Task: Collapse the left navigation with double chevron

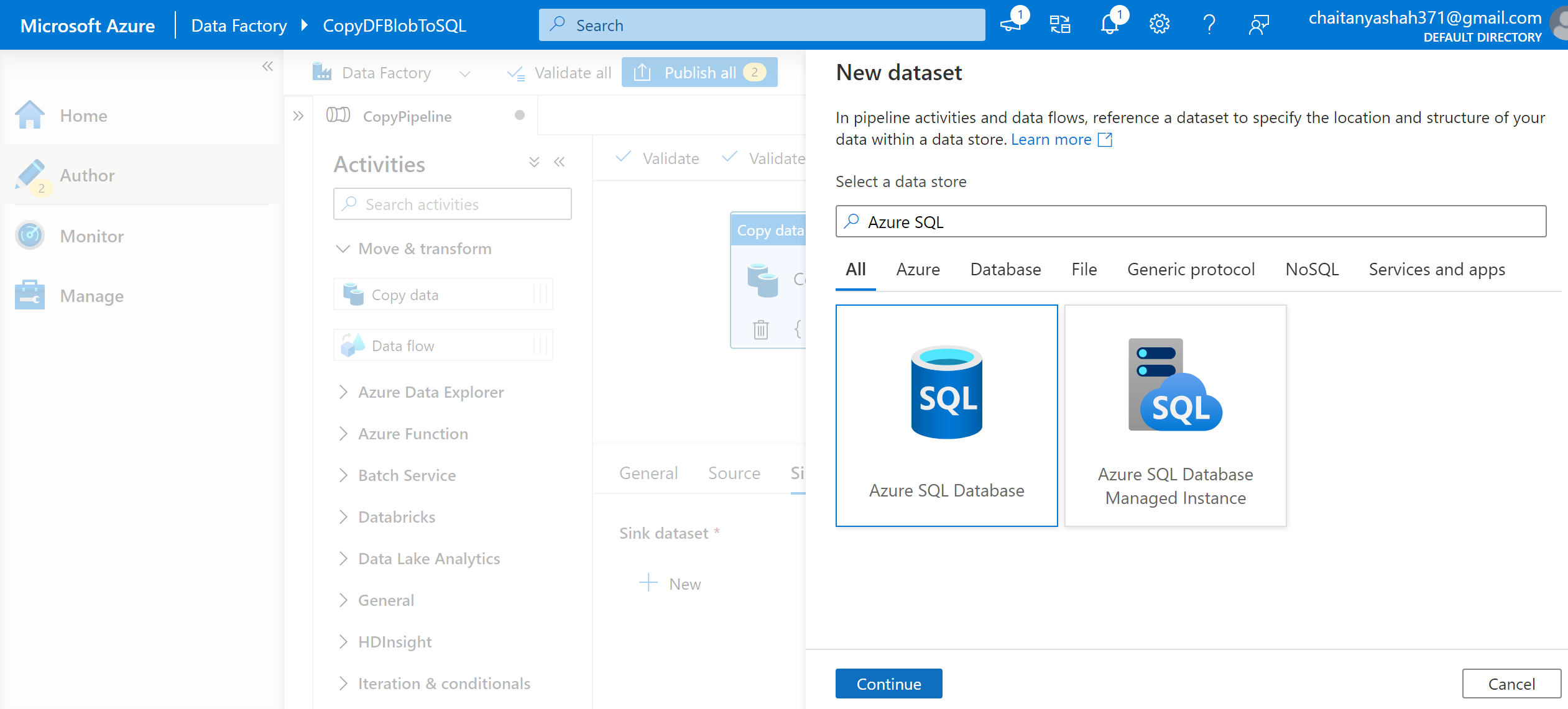Action: 267,66
